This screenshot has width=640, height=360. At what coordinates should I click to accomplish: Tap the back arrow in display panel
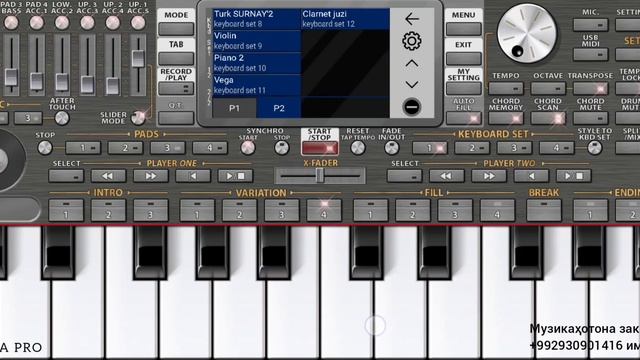412,19
